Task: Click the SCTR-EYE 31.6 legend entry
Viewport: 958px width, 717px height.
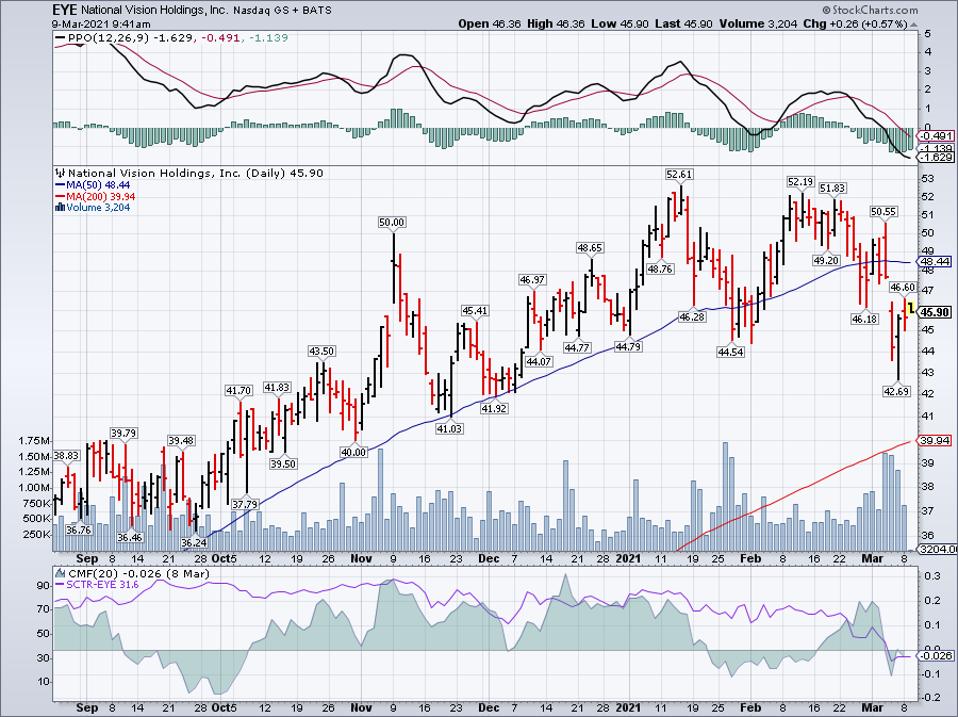Action: [103, 585]
